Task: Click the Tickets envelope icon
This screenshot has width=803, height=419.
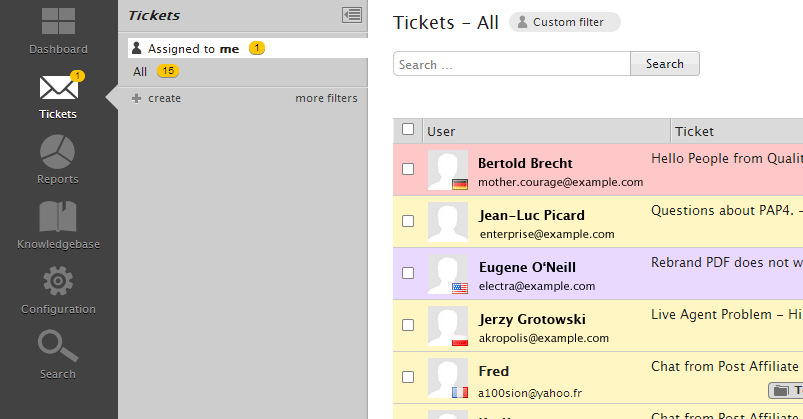Action: pyautogui.click(x=57, y=89)
